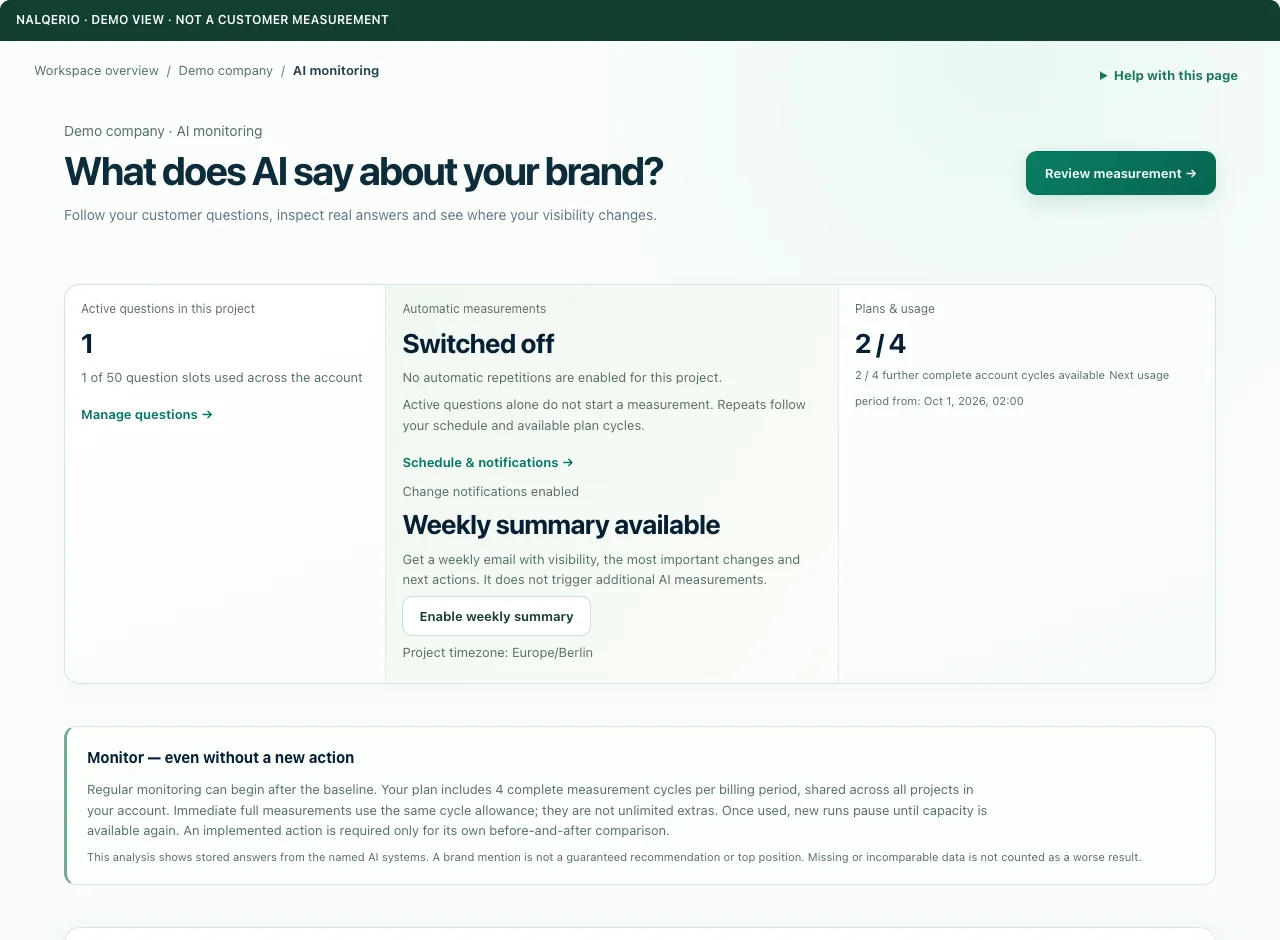Click the 'Plans & usage' label
Image resolution: width=1280 pixels, height=940 pixels.
coord(895,309)
